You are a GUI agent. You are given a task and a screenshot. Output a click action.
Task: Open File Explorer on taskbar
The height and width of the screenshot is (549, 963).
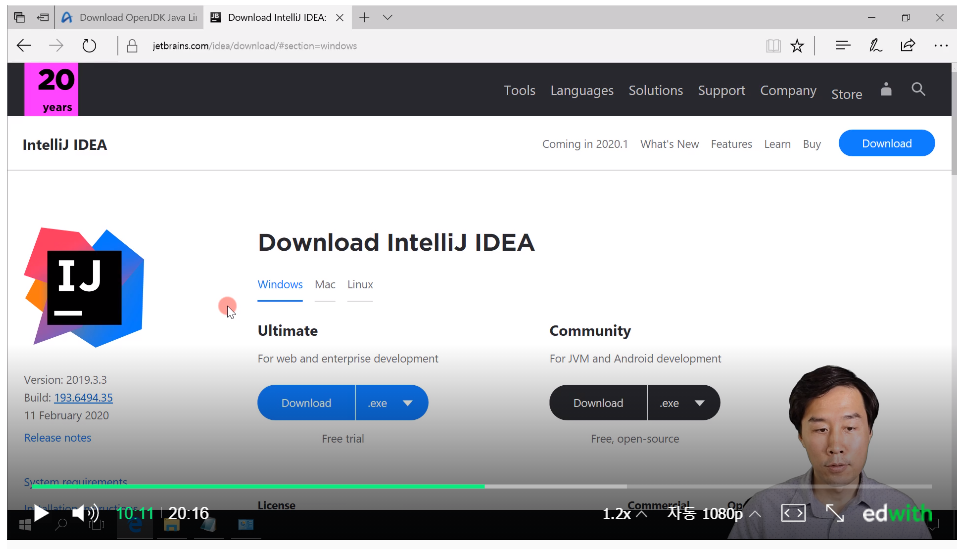tap(171, 525)
